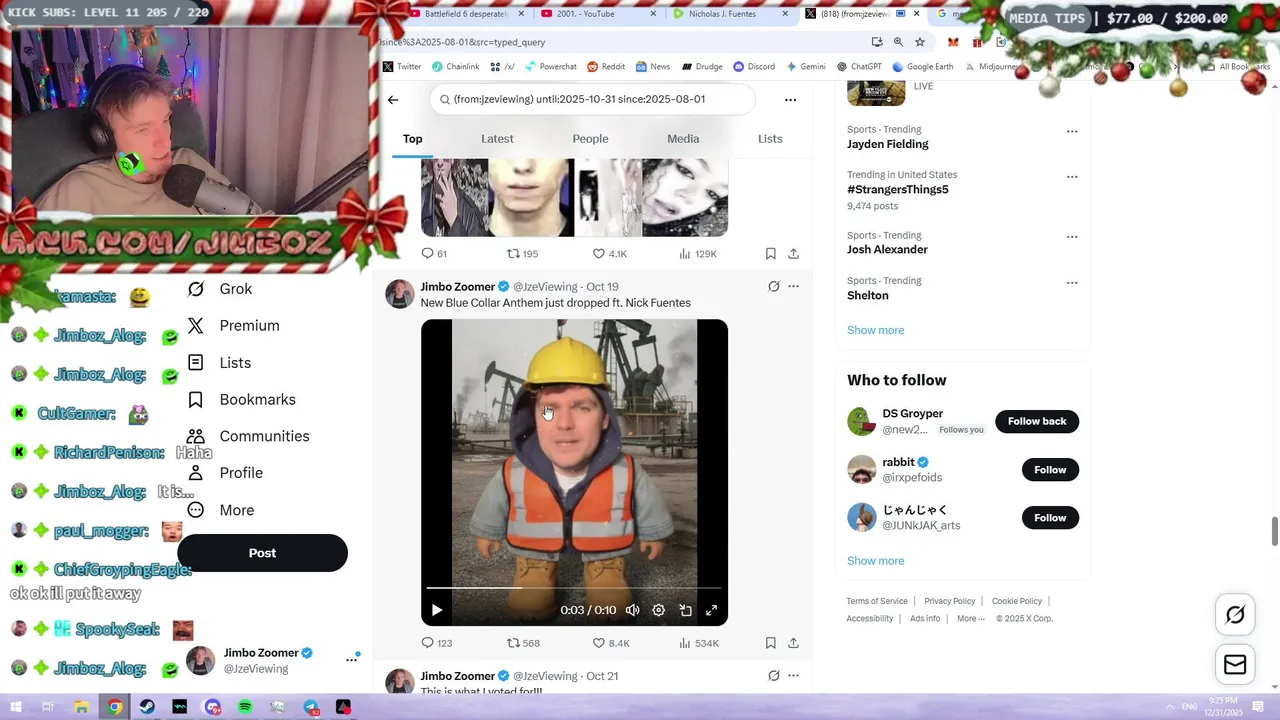Switch to the Lists tab
Viewport: 1280px width, 720px height.
[x=770, y=139]
